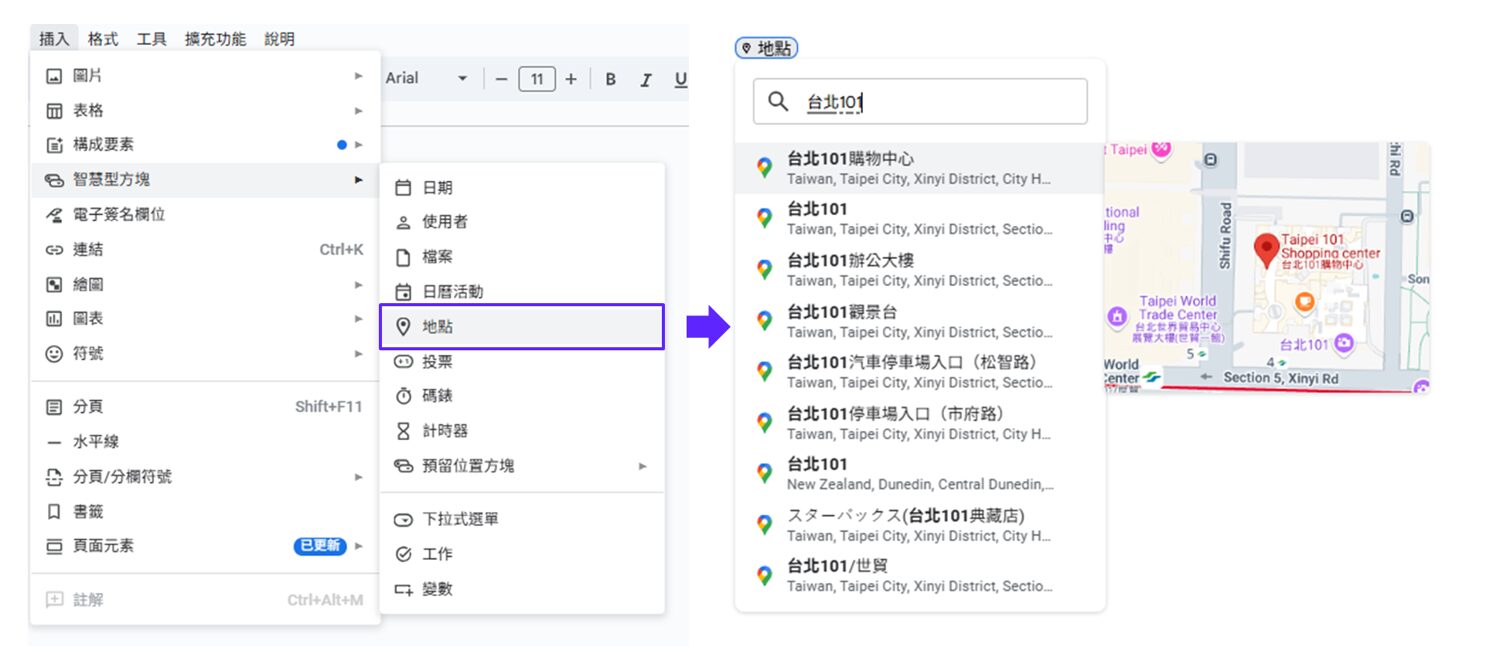
Task: Choose 台北101停車場入口（市府路） result
Action: (x=920, y=423)
